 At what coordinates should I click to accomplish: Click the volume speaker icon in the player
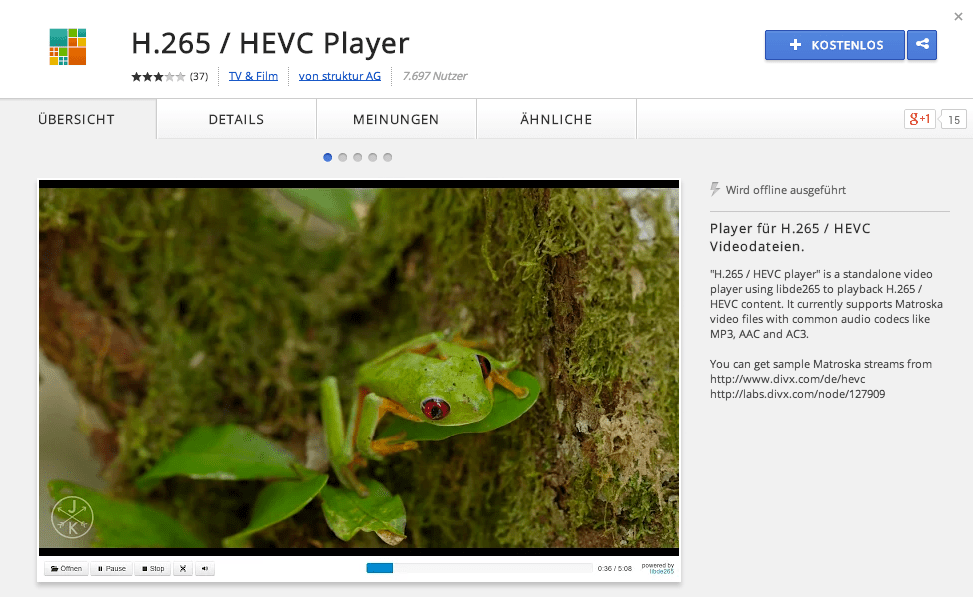(x=205, y=568)
